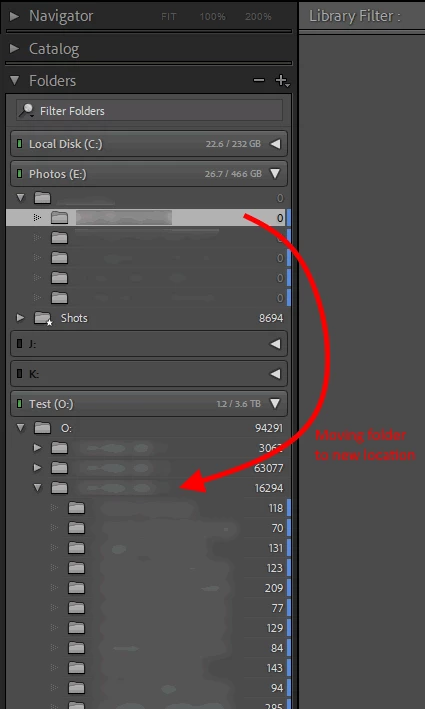Click green status light on Photos (E:)
Screen dimensions: 425x709
pyautogui.click(x=19, y=174)
